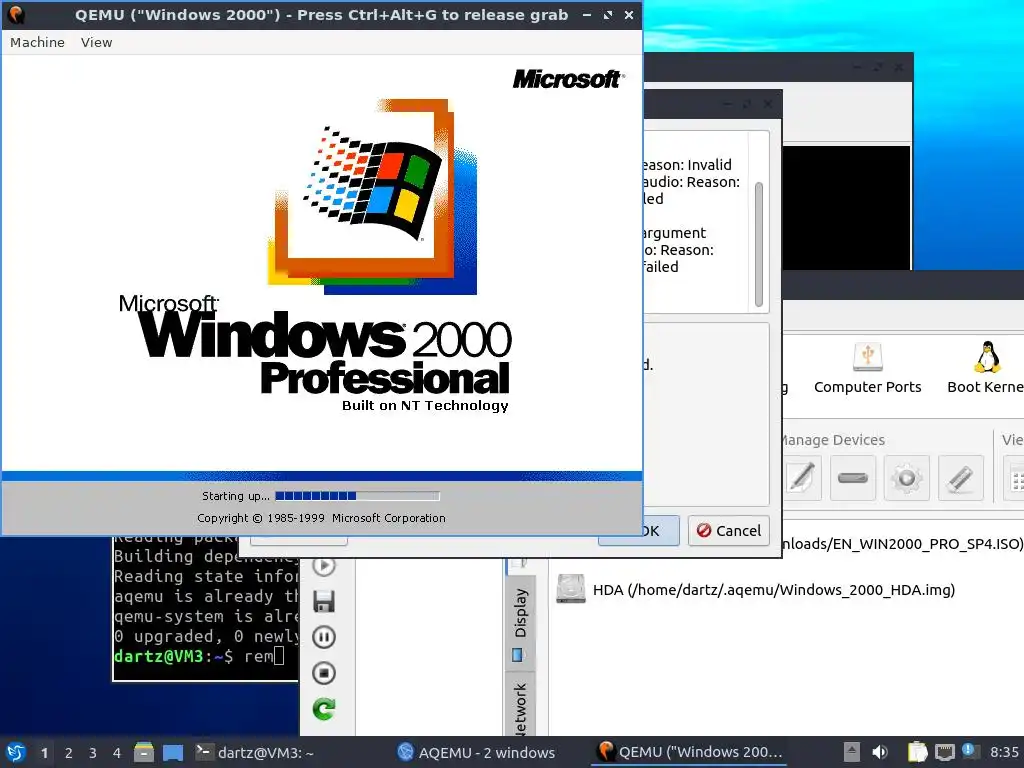
Task: Click the clipboard tray icon
Action: pyautogui.click(x=917, y=752)
